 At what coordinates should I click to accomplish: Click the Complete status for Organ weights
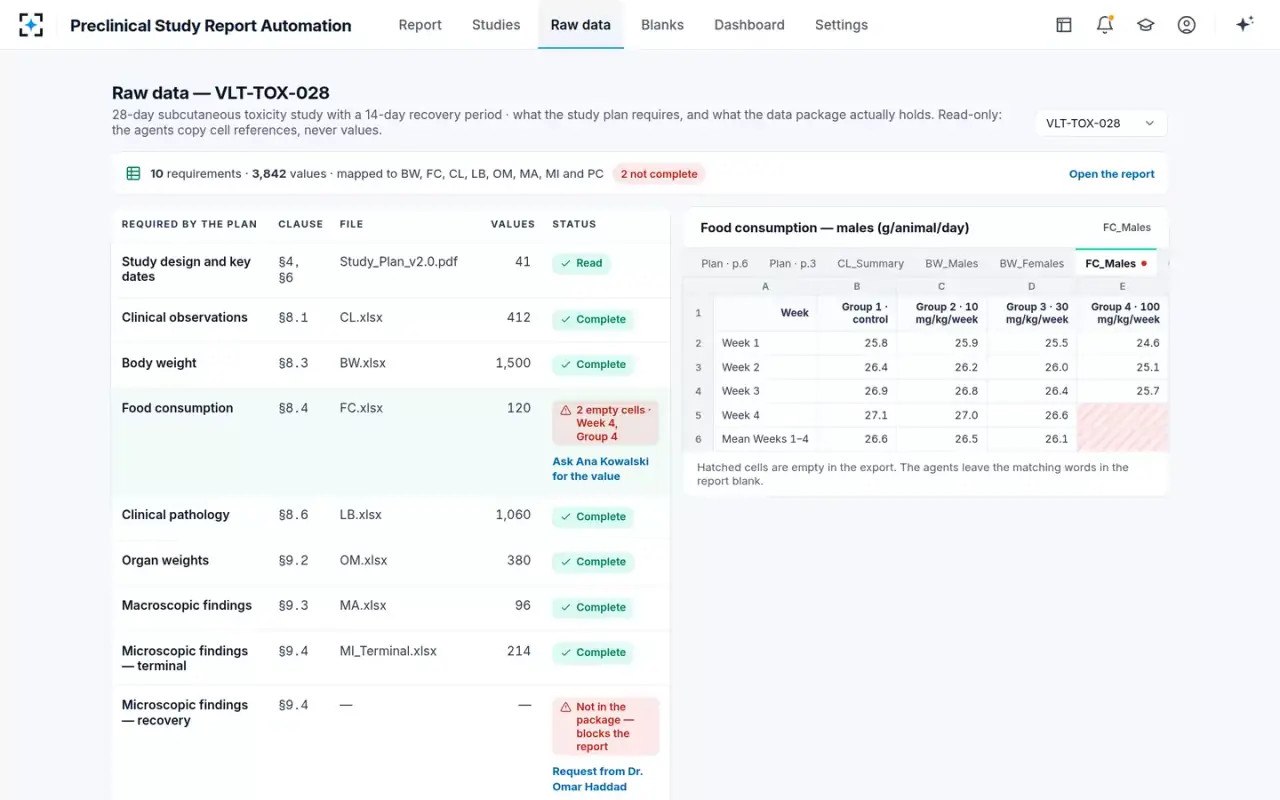pos(594,562)
